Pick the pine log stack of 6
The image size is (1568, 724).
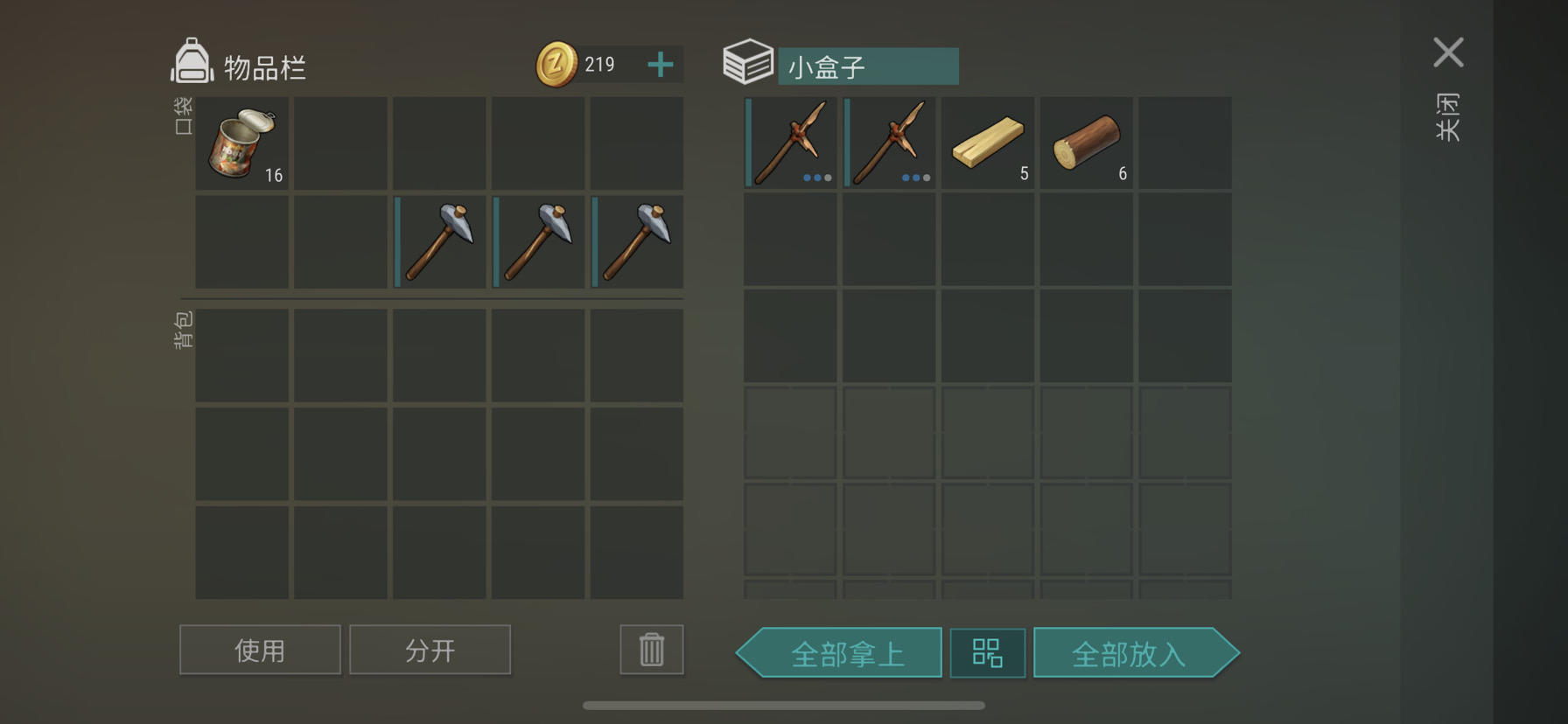pos(1087,143)
